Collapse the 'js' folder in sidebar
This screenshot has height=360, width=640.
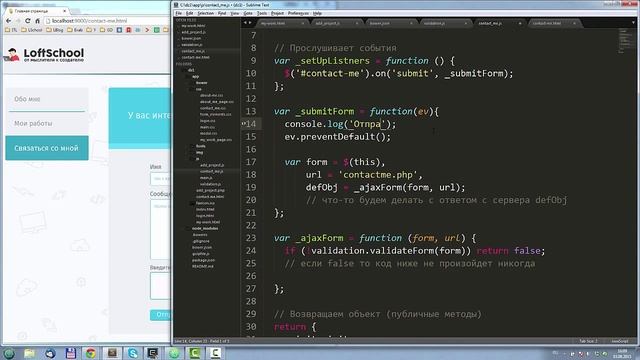[197, 159]
